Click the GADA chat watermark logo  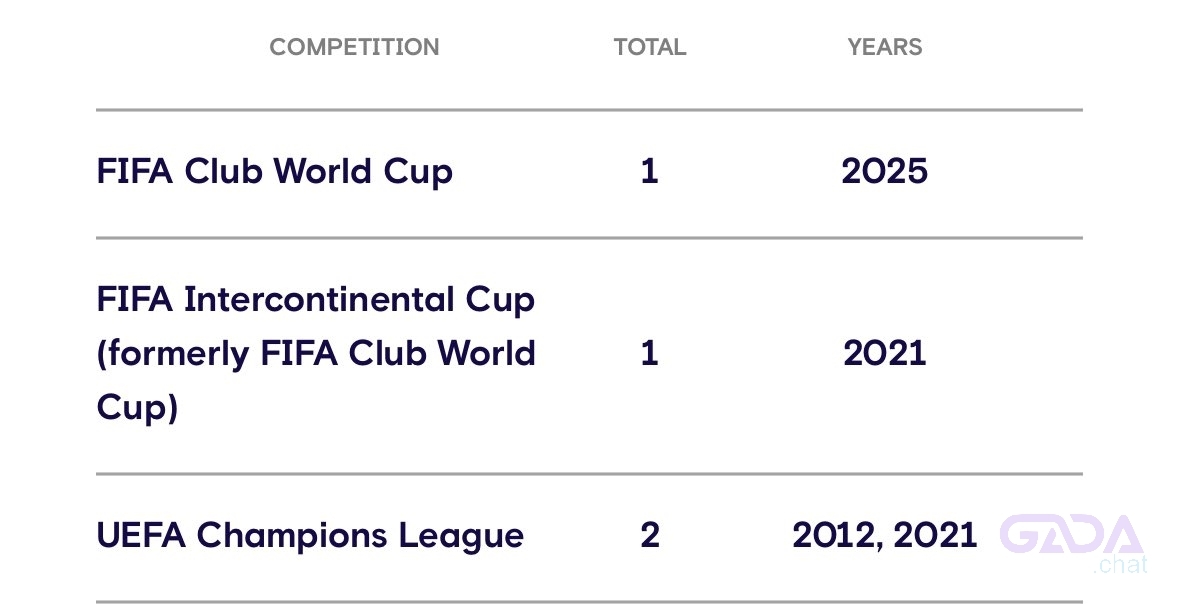(x=1072, y=543)
